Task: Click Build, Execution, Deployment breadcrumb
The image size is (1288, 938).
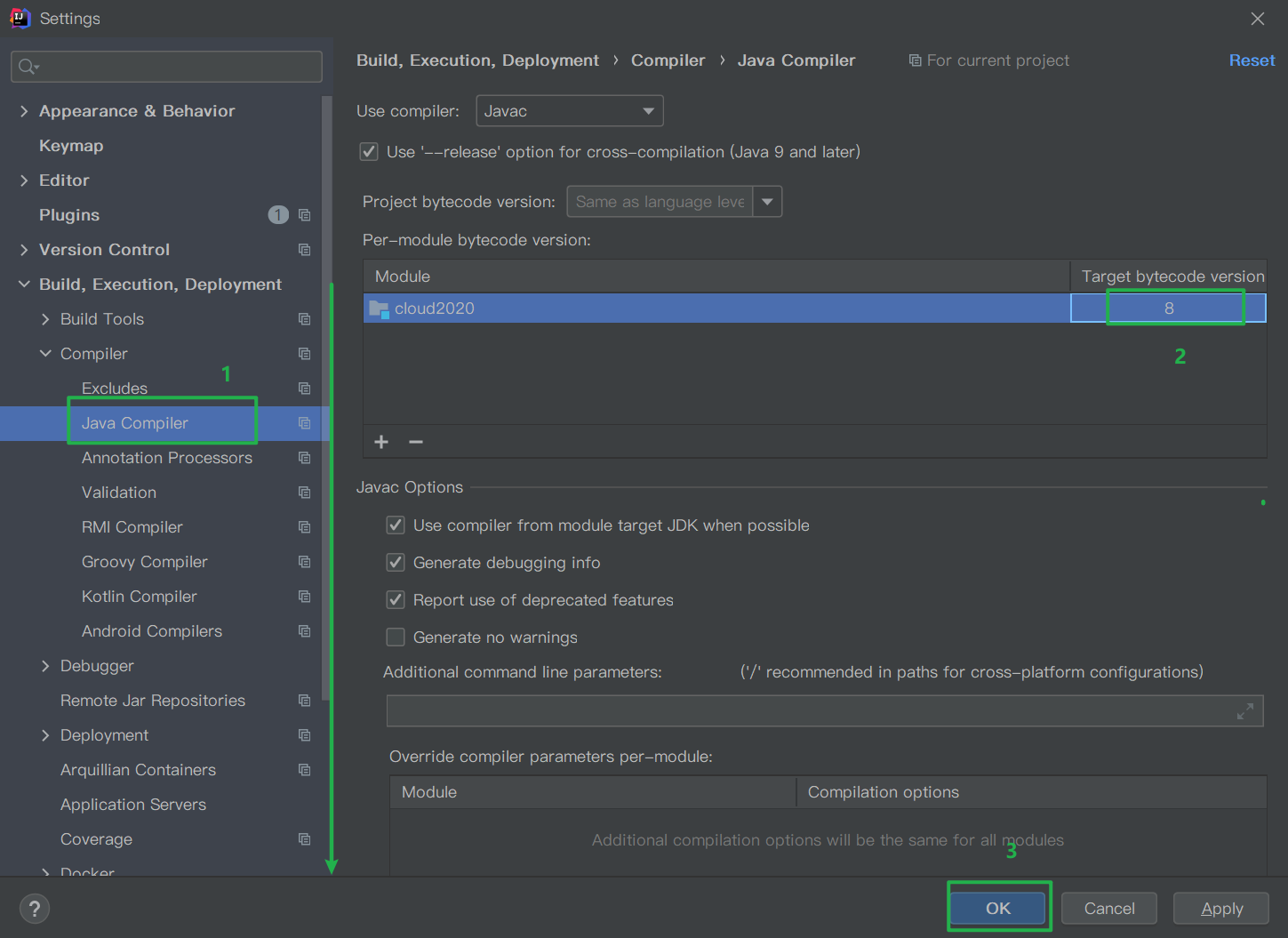Action: click(478, 60)
